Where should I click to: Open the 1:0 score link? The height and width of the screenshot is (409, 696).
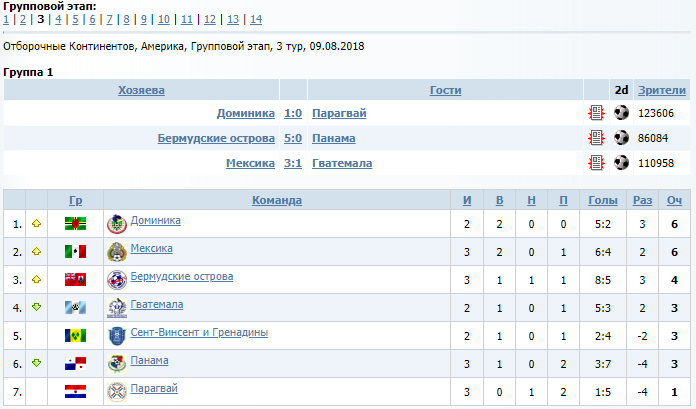(x=293, y=113)
